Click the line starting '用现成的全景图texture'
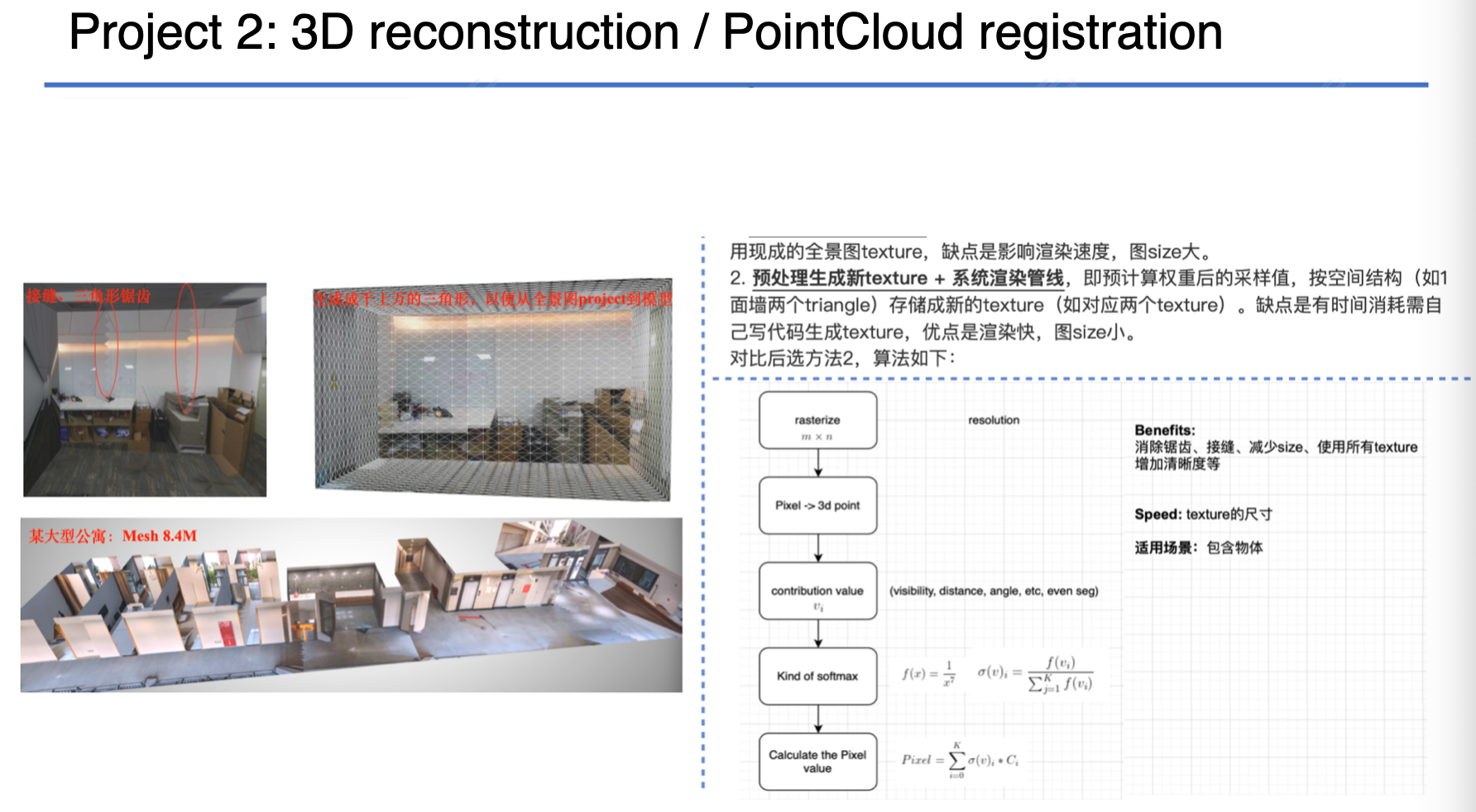The height and width of the screenshot is (812, 1476). click(970, 251)
